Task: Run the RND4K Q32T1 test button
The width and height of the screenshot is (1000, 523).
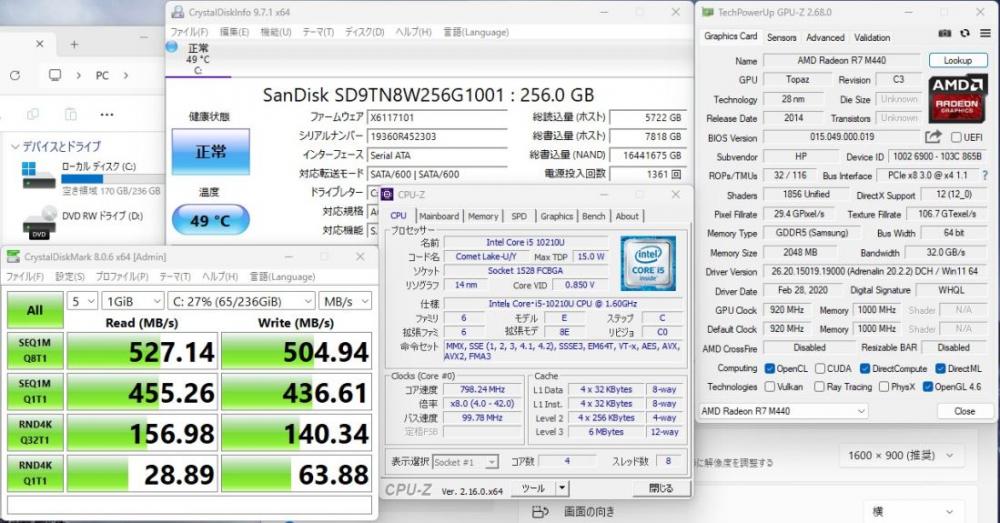Action: coord(35,432)
